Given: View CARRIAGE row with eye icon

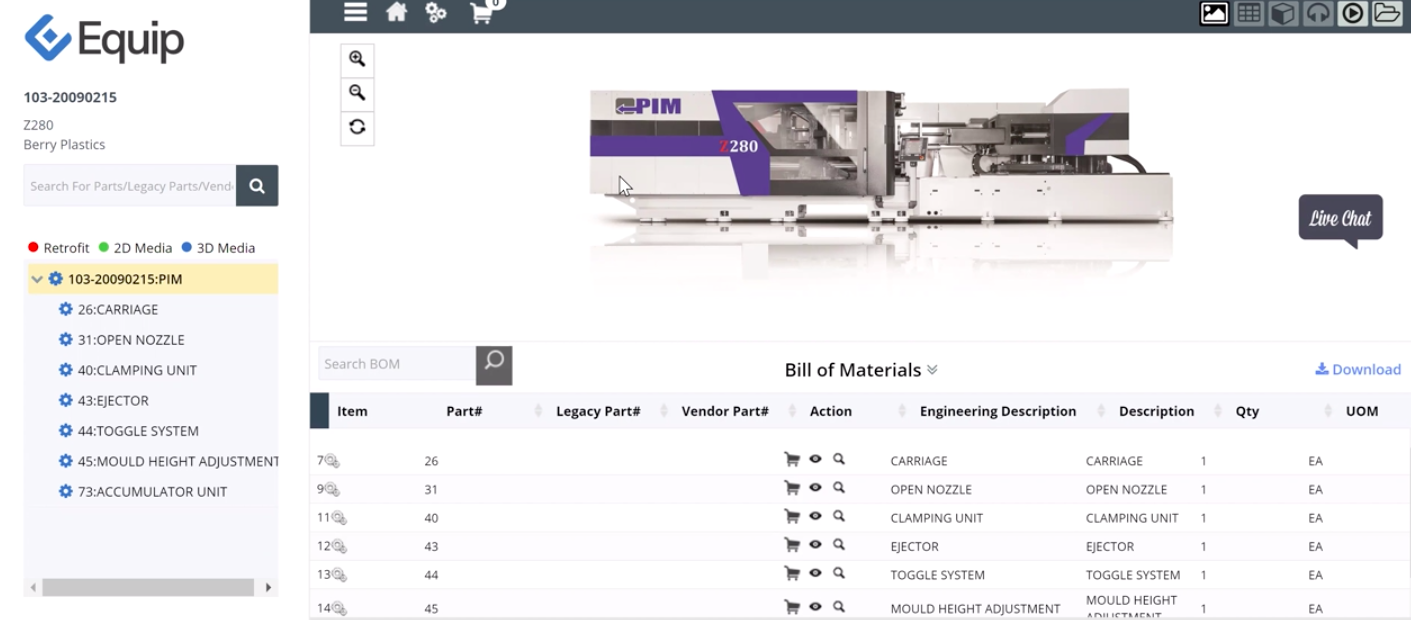Looking at the screenshot, I should pos(815,459).
